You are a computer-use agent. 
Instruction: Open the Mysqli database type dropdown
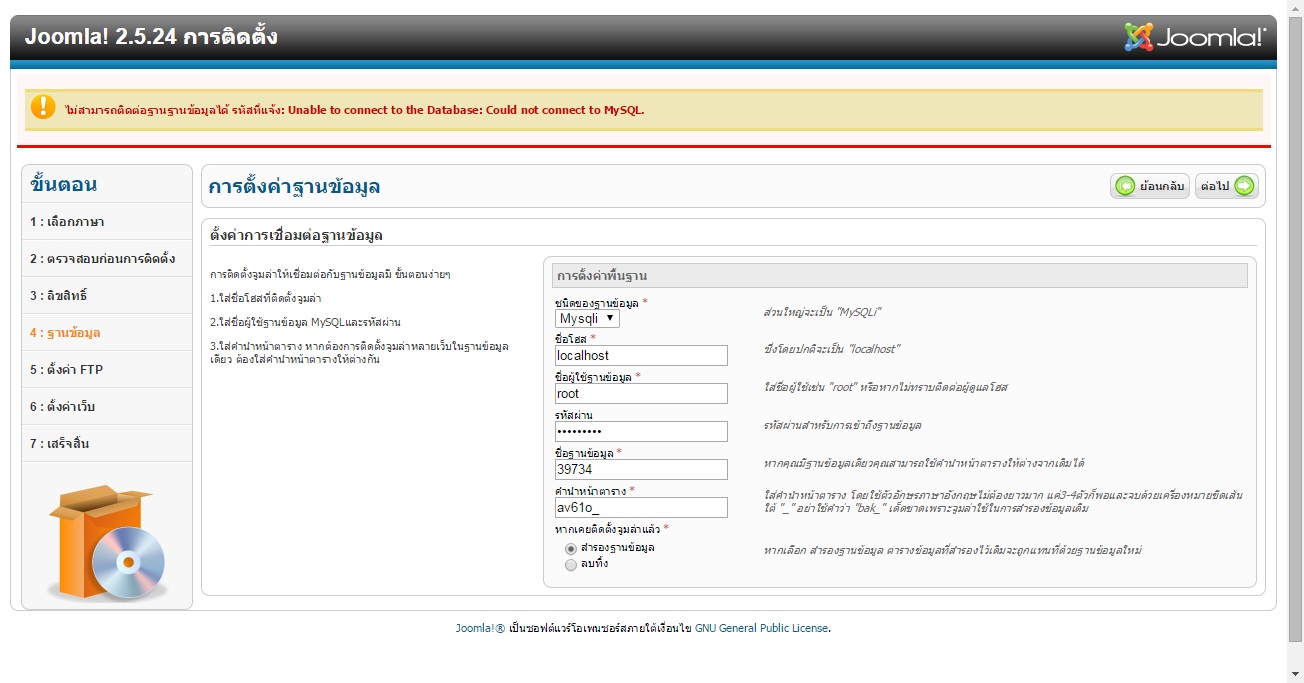point(588,318)
